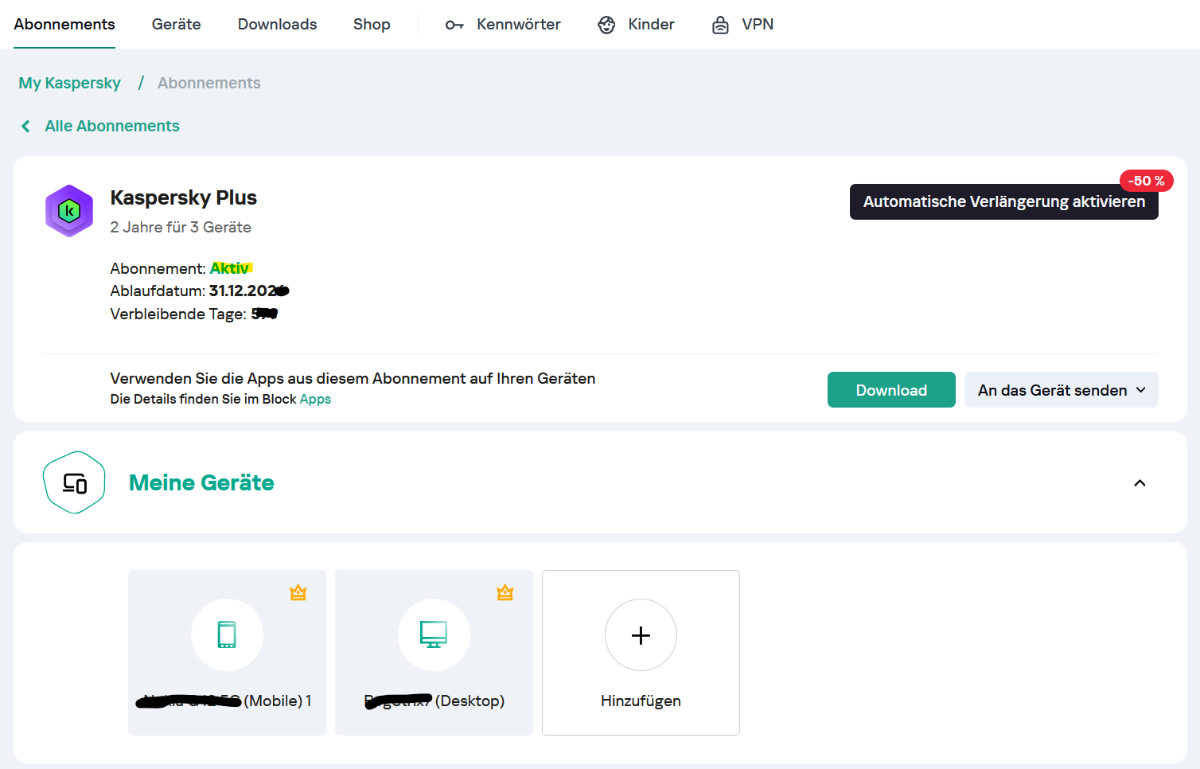The image size is (1200, 769).
Task: Click the crown icon on Desktop card
Action: point(505,593)
